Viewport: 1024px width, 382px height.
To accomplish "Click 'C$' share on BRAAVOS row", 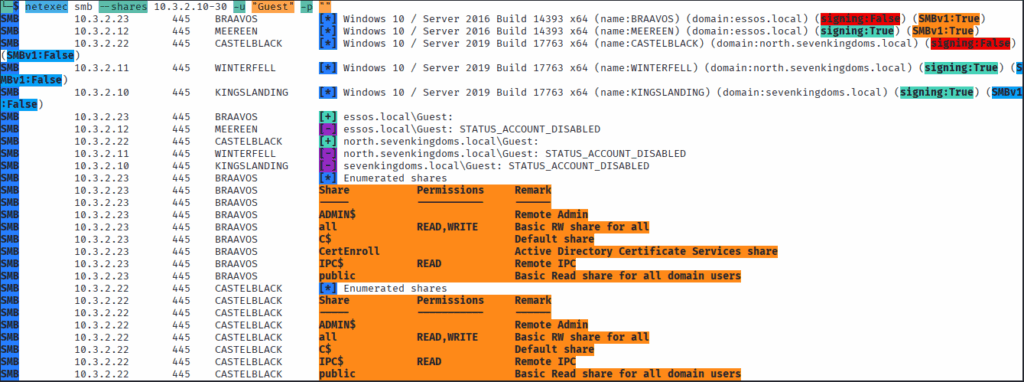I will coord(325,239).
